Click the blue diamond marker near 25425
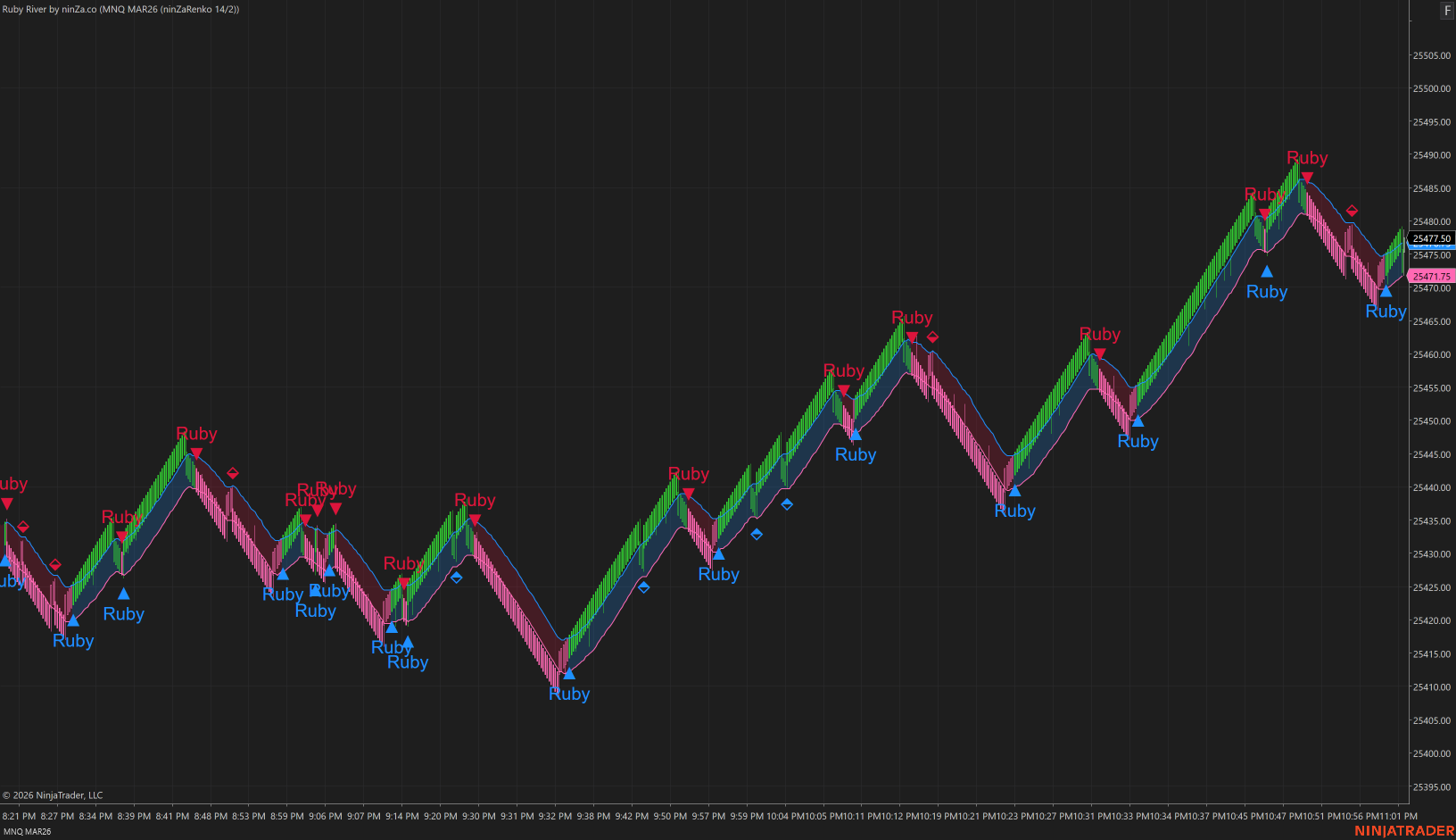Screen dimensions: 1456x840 pyautogui.click(x=643, y=587)
